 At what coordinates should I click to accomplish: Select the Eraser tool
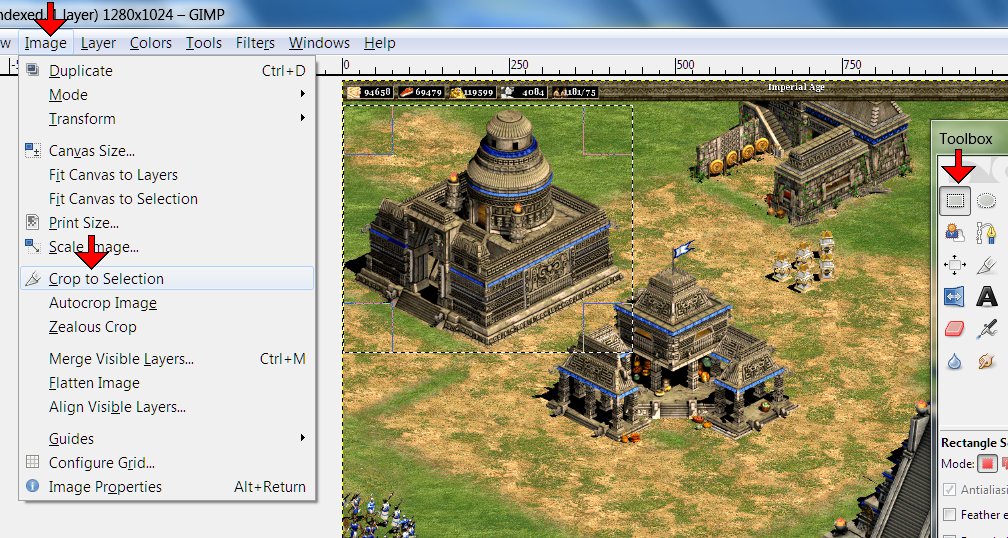[955, 329]
